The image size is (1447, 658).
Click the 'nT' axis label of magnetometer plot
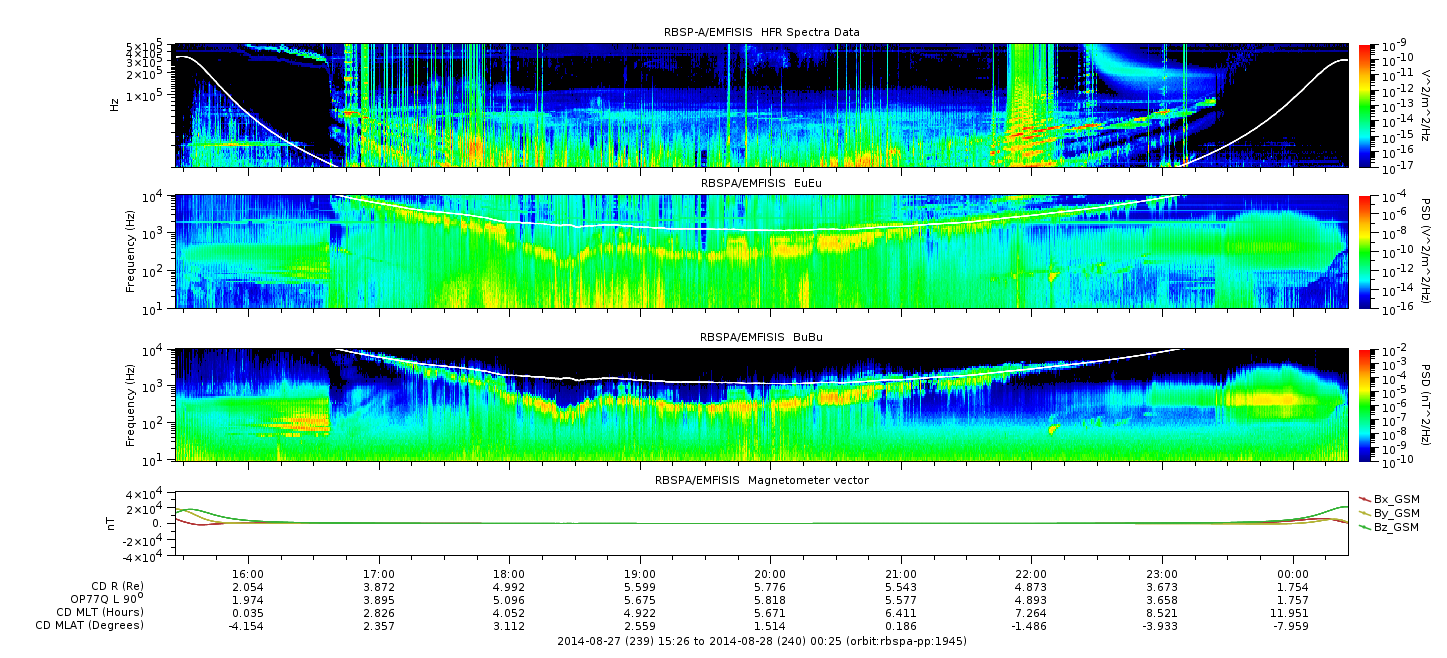113,523
